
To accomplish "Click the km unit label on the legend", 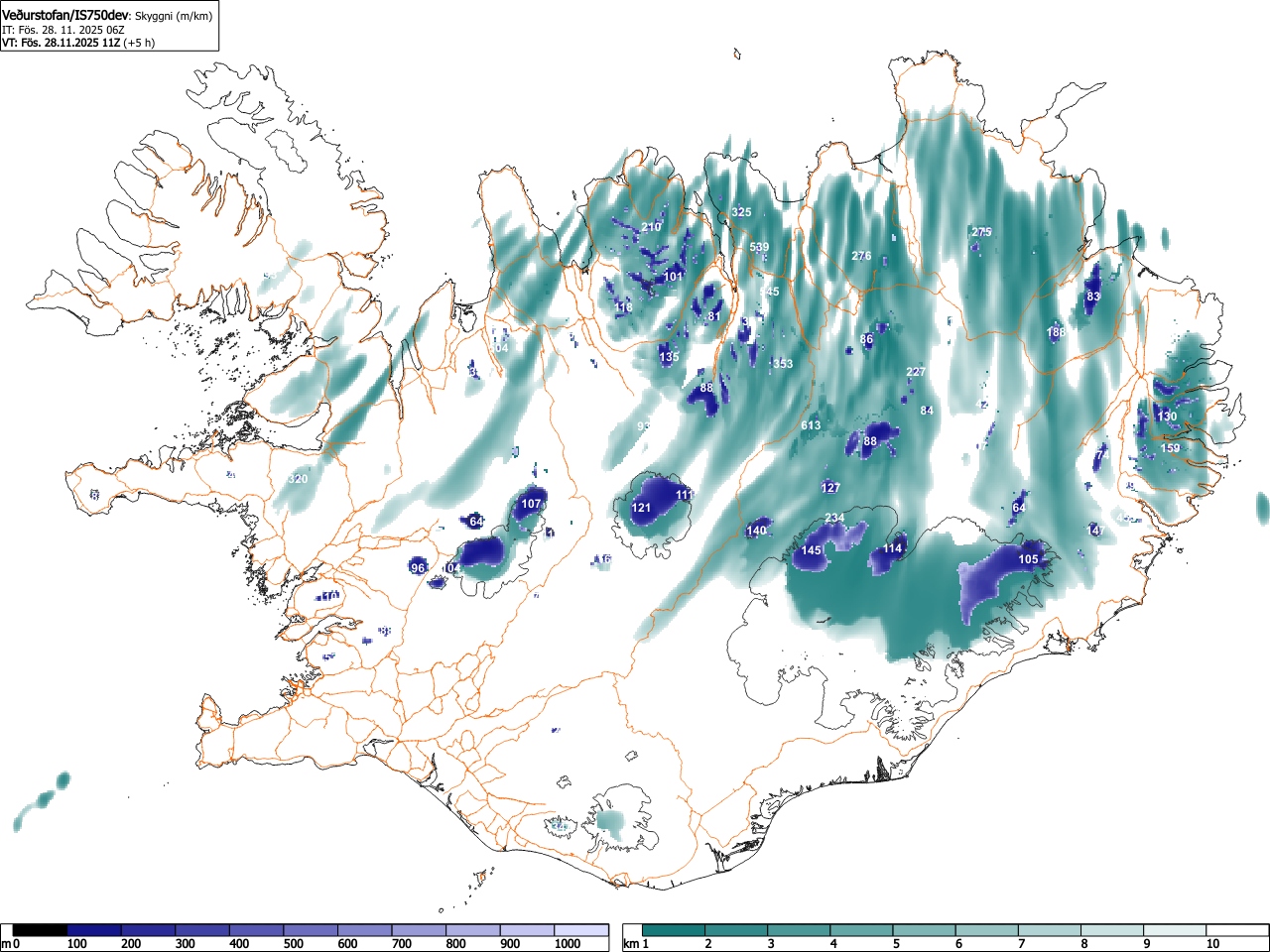I will (x=631, y=944).
